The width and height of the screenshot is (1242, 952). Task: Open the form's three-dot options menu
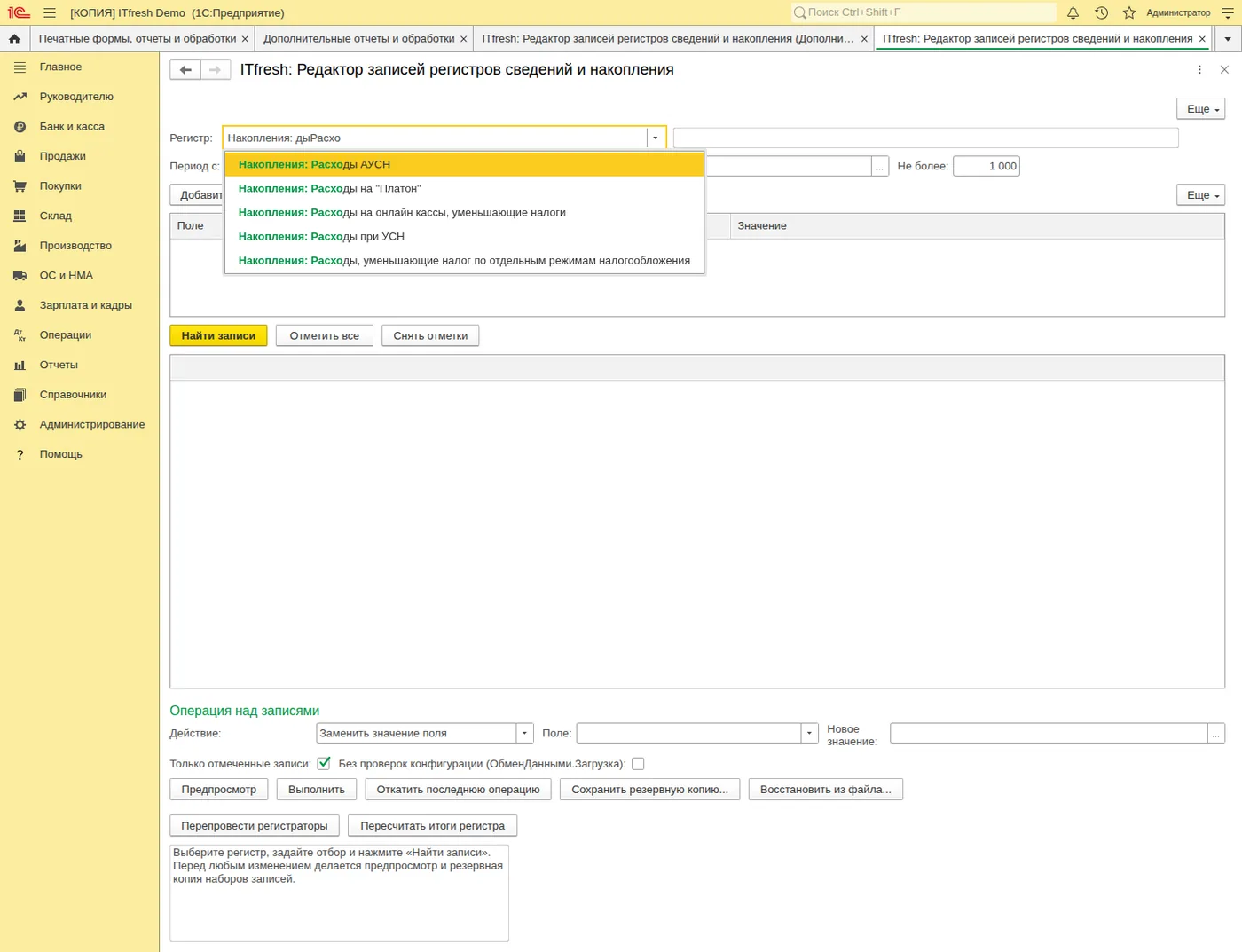pyautogui.click(x=1199, y=70)
